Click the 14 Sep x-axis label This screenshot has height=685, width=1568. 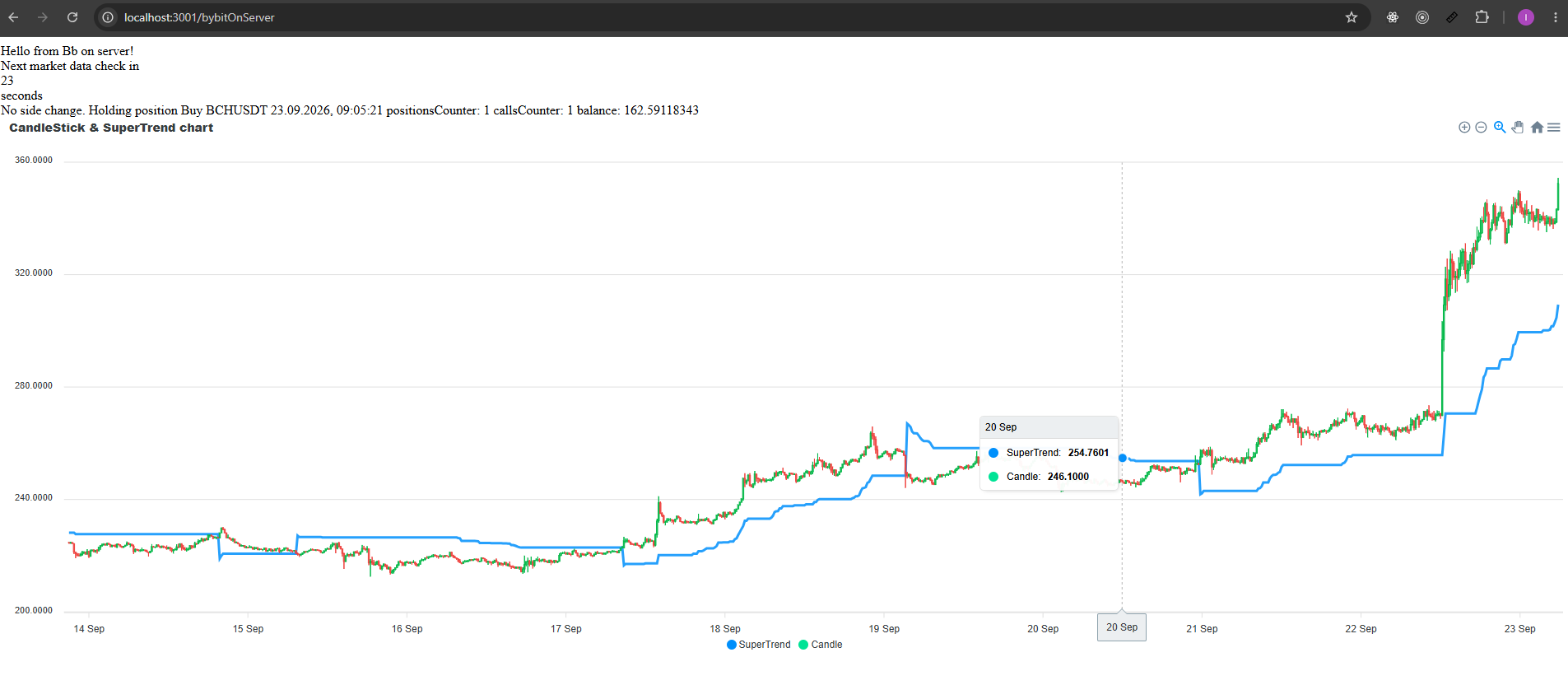click(89, 629)
